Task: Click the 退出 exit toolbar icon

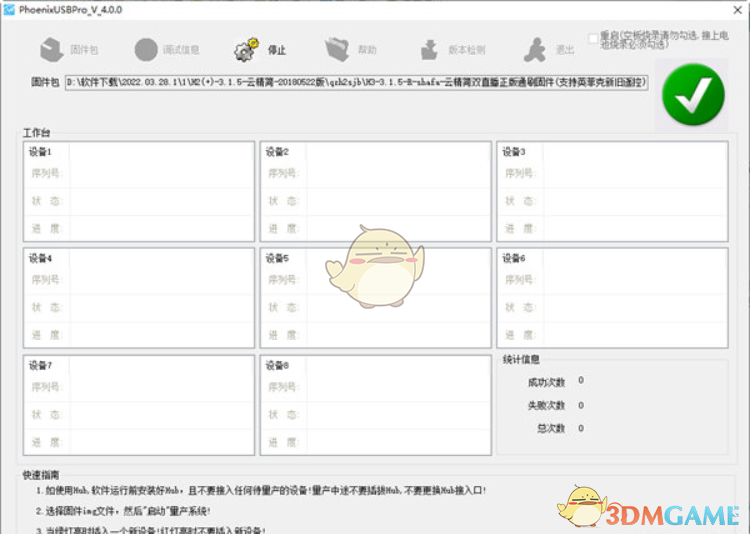Action: (x=535, y=50)
